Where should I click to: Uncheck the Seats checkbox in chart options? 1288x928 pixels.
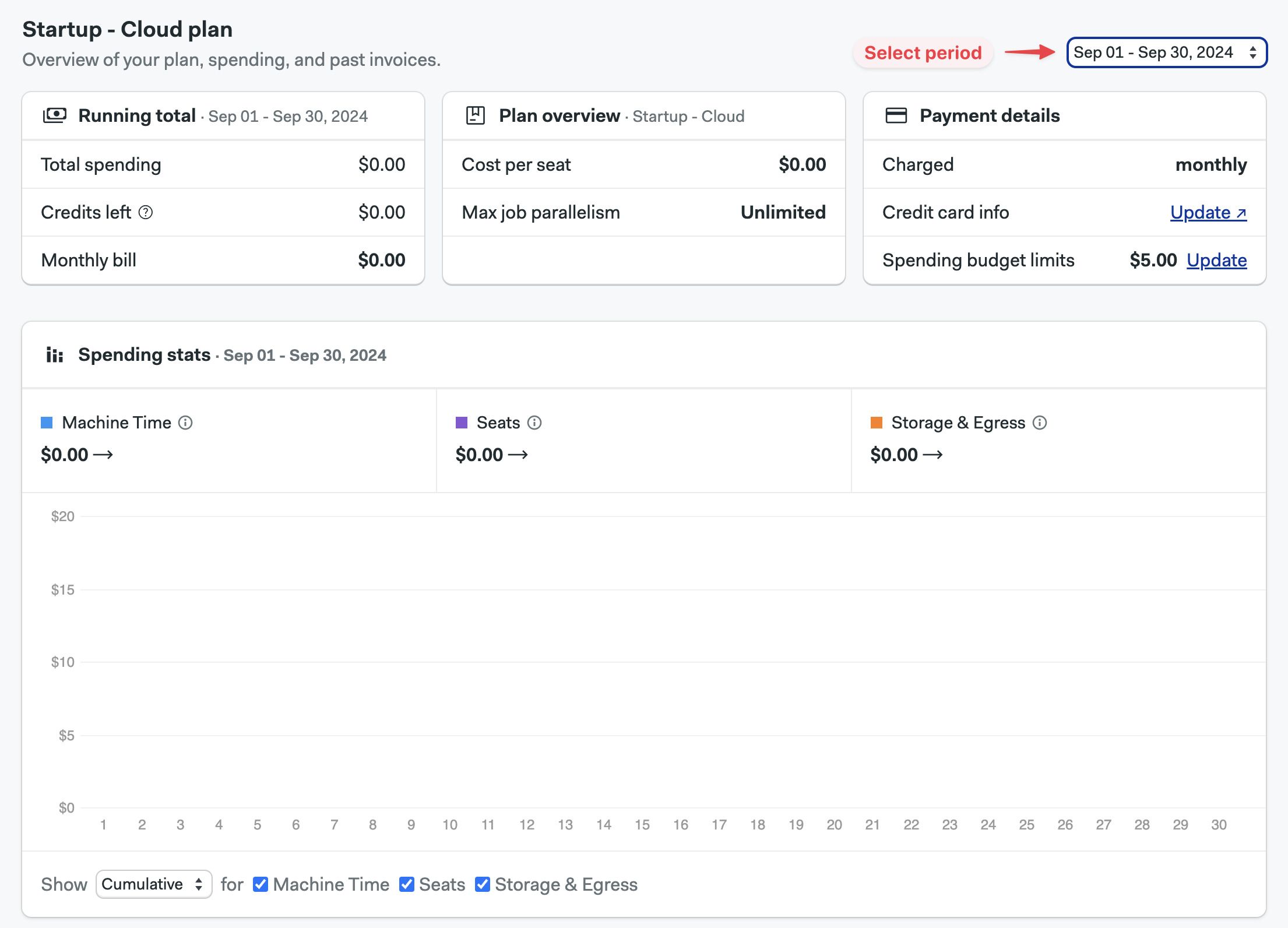point(407,884)
